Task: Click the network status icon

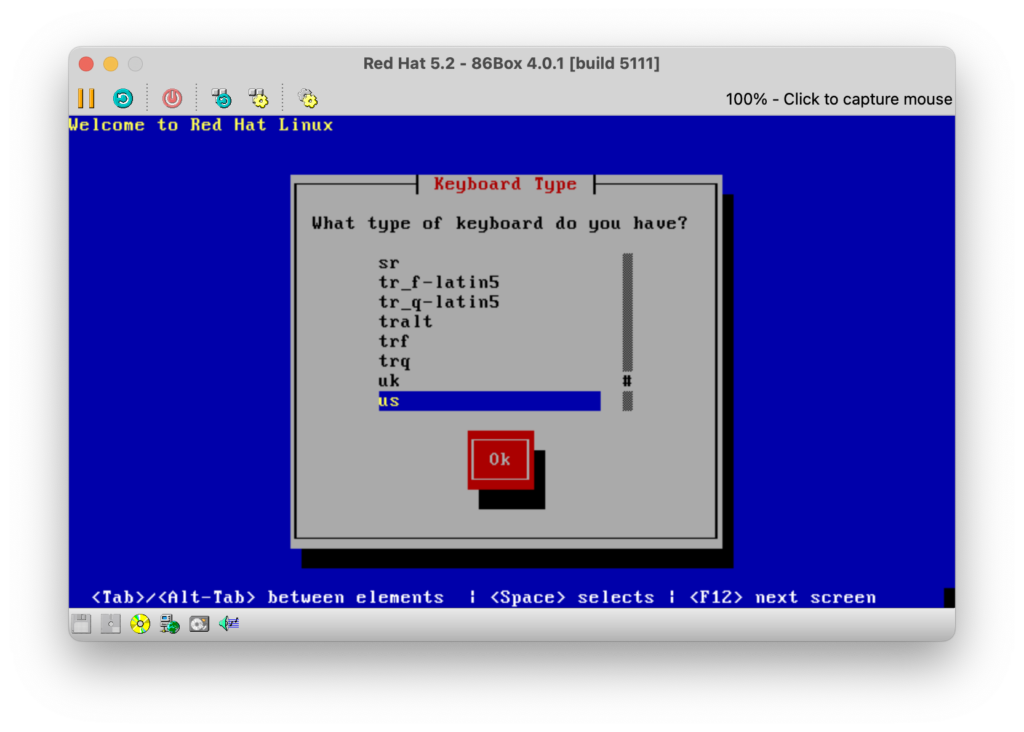Action: tap(170, 624)
